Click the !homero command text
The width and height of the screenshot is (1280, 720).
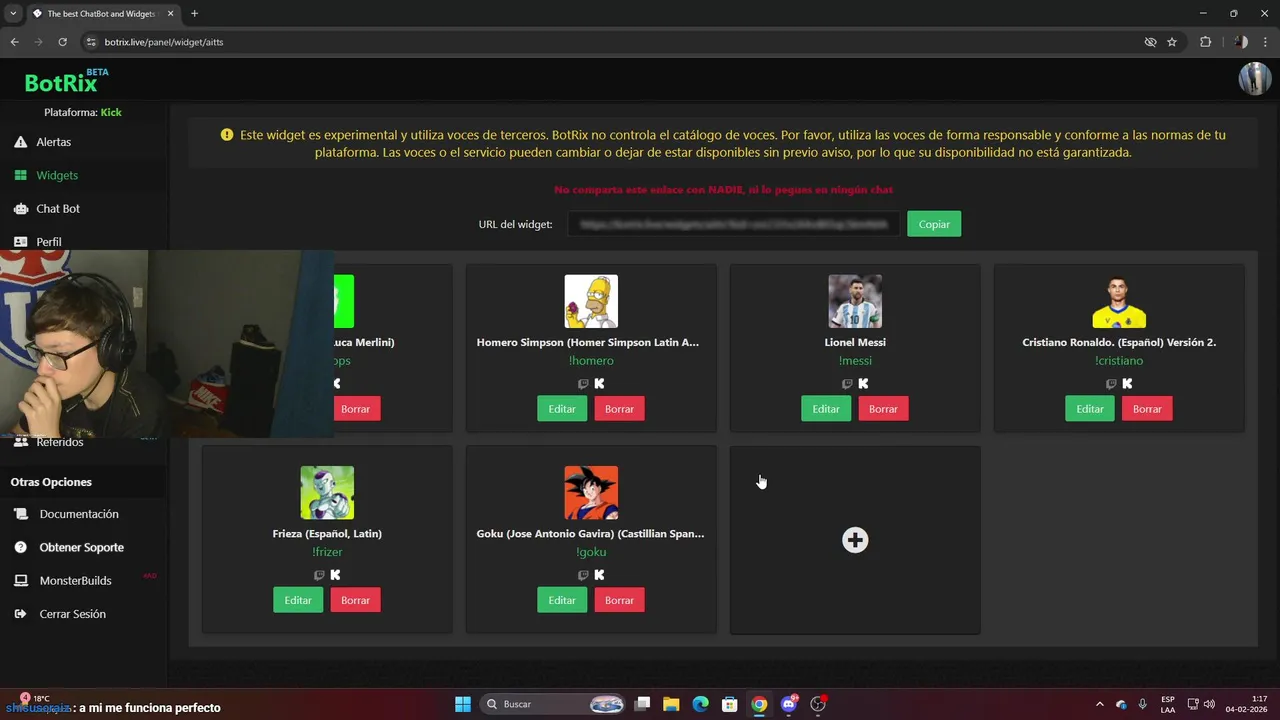pos(591,361)
